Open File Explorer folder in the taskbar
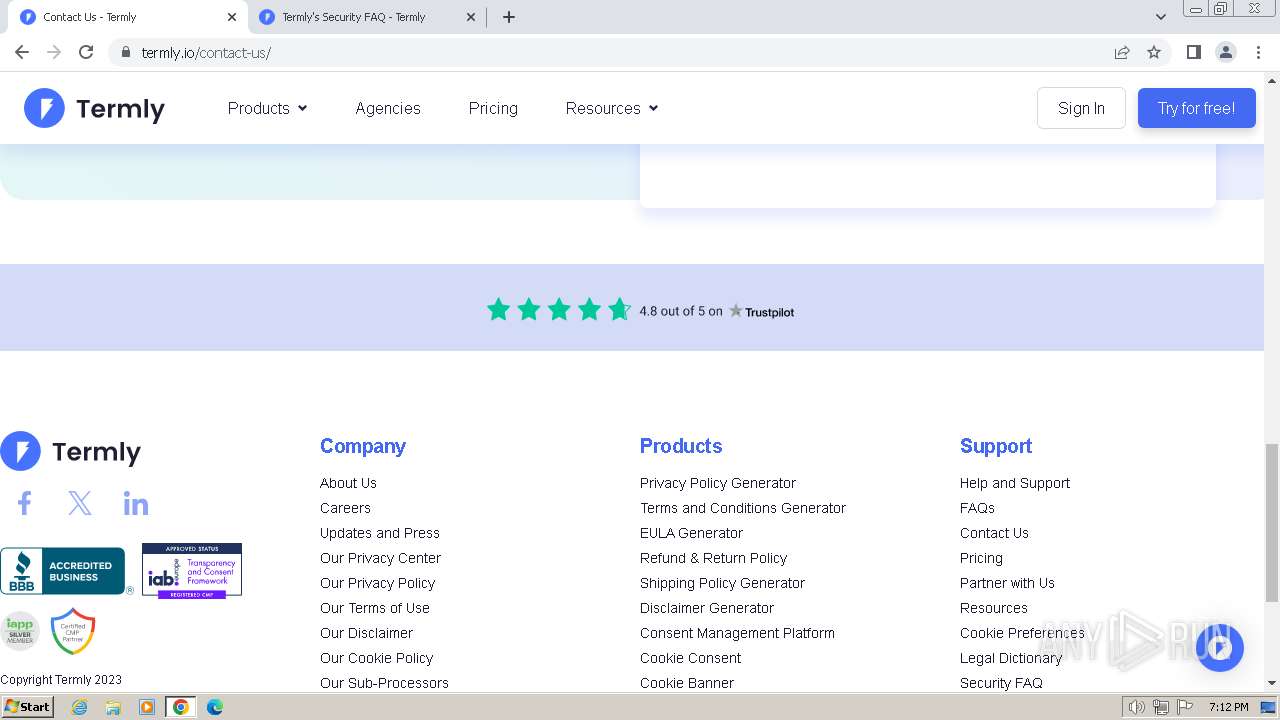This screenshot has height=720, width=1280. pos(113,707)
